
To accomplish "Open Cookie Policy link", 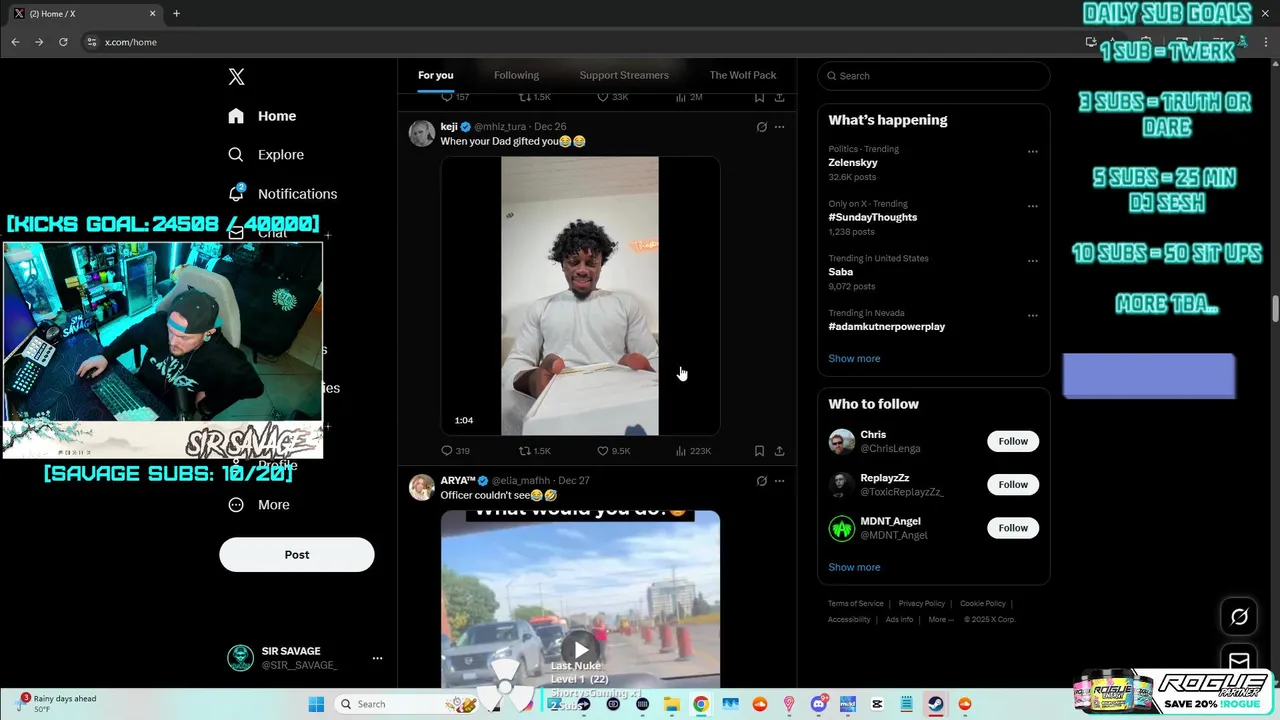I will click(x=983, y=604).
